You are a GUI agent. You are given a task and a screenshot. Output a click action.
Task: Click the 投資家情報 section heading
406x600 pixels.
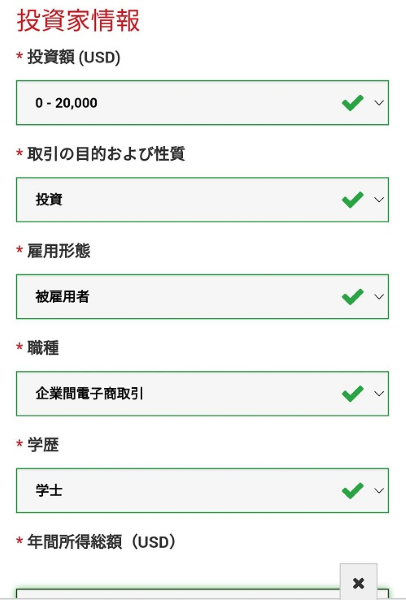(x=78, y=20)
